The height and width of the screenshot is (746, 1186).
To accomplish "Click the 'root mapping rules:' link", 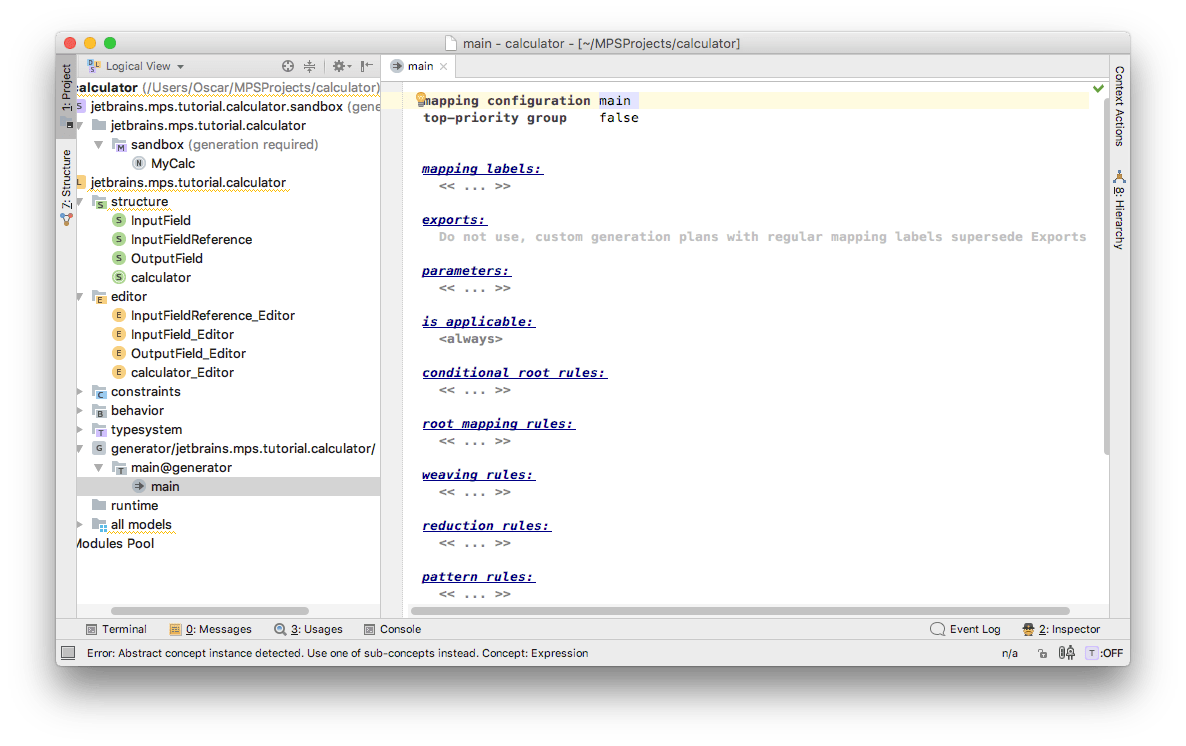I will click(498, 424).
